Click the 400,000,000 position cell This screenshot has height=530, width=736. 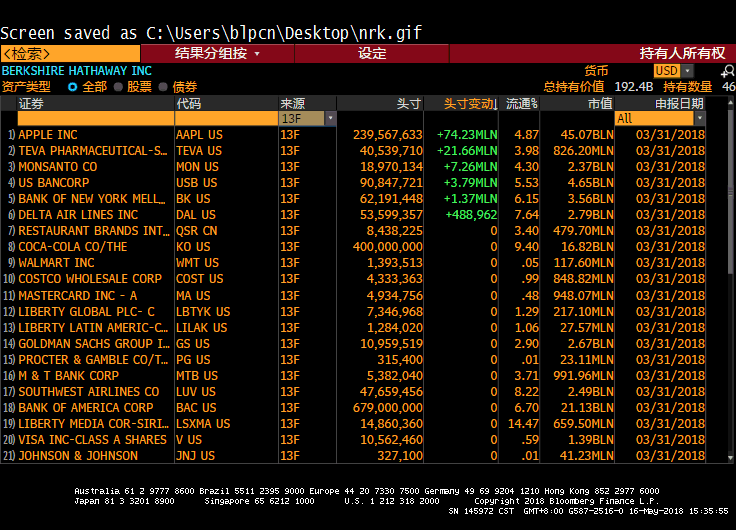388,246
